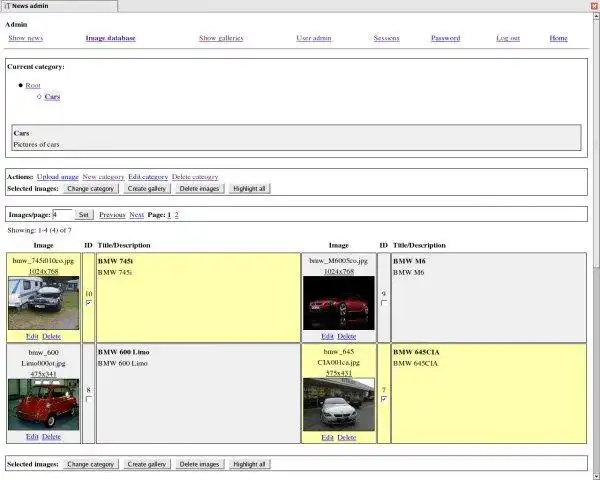This screenshot has height=480, width=600.
Task: Create a New category
Action: pyautogui.click(x=103, y=177)
